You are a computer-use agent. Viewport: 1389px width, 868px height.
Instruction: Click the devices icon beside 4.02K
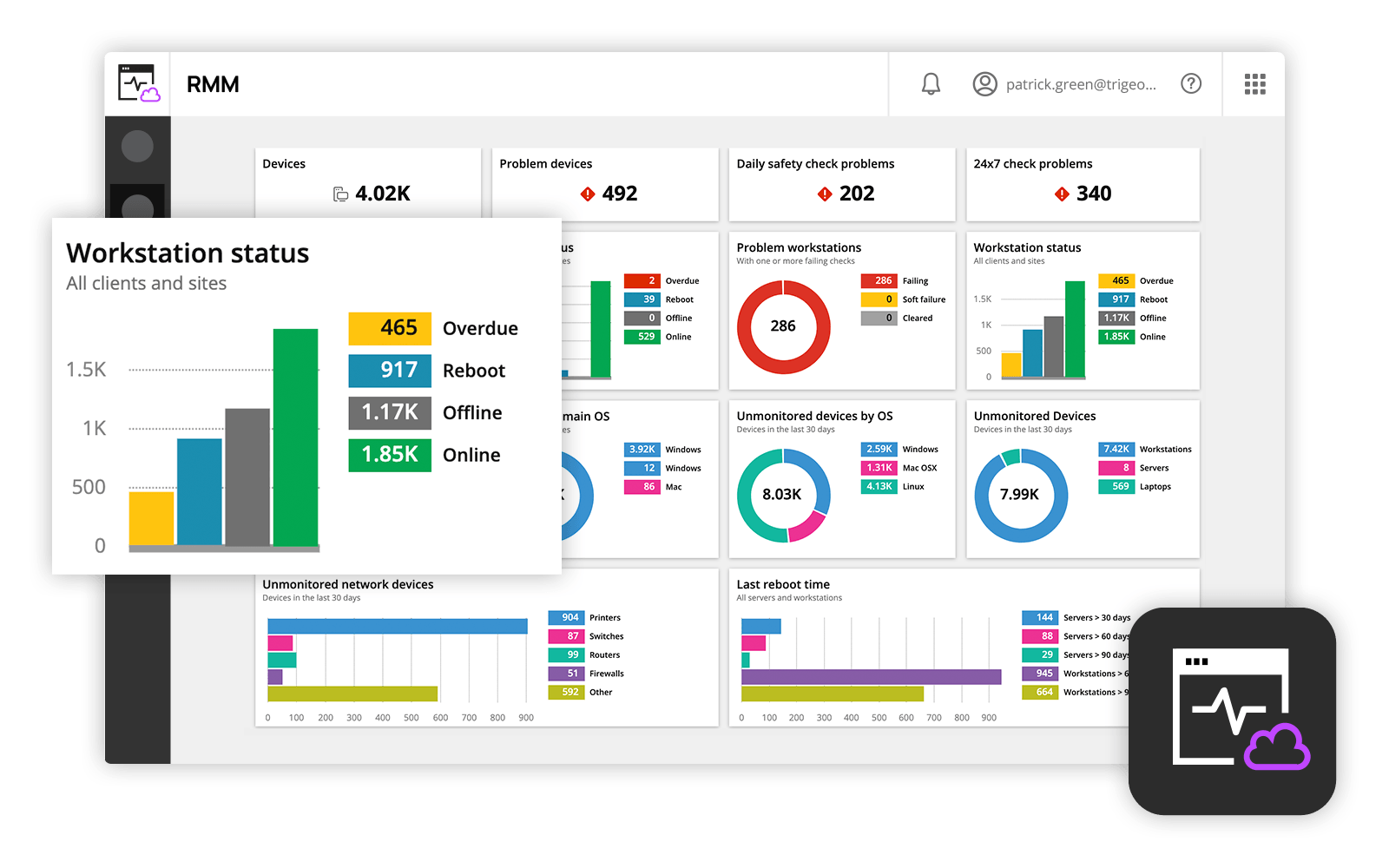pyautogui.click(x=341, y=194)
